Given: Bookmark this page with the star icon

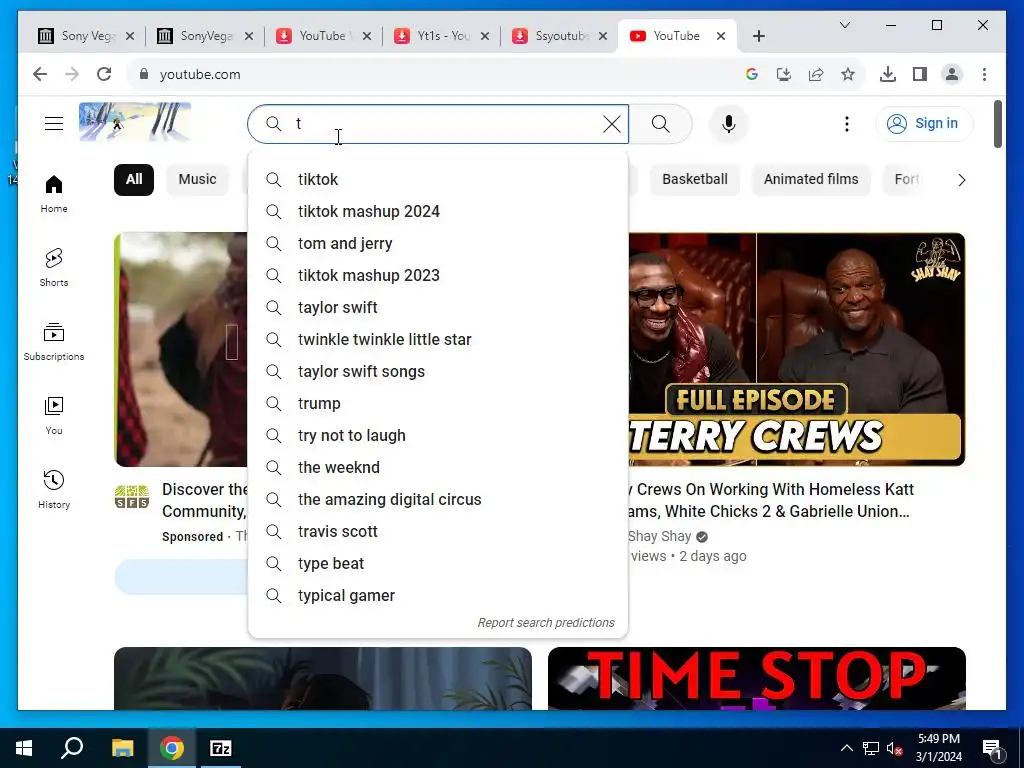Looking at the screenshot, I should tap(848, 74).
